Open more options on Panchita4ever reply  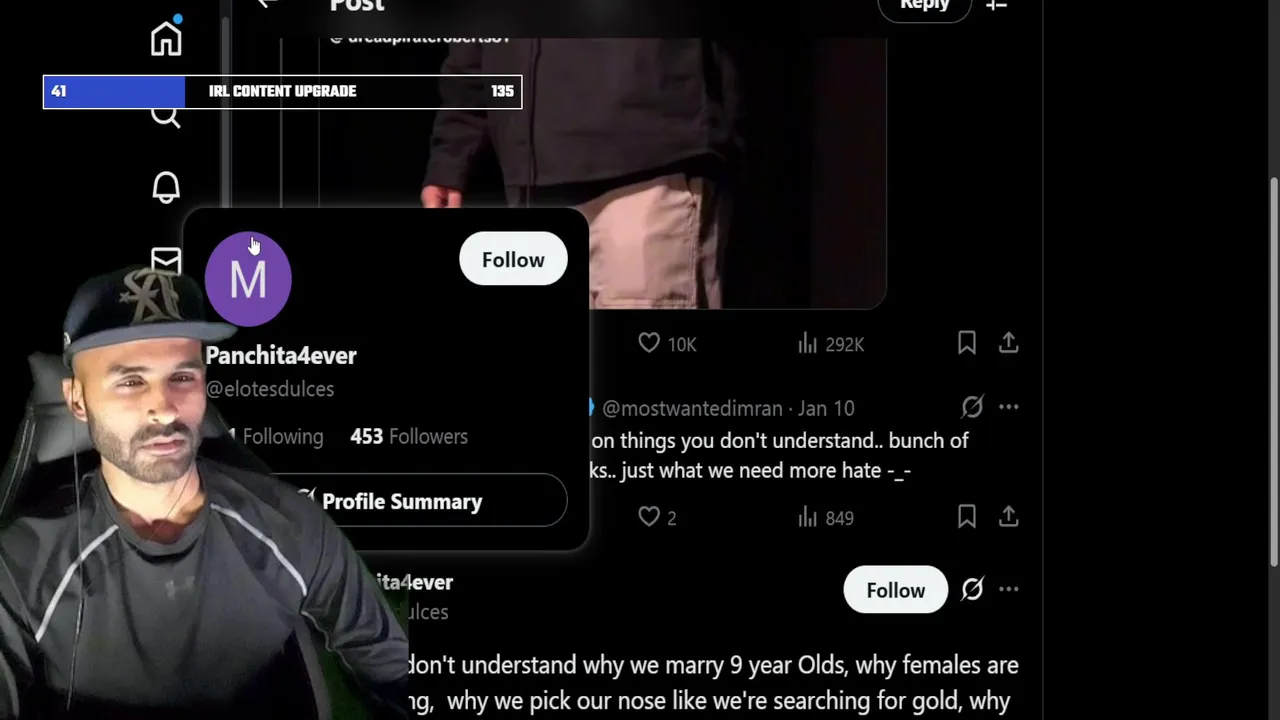1008,589
